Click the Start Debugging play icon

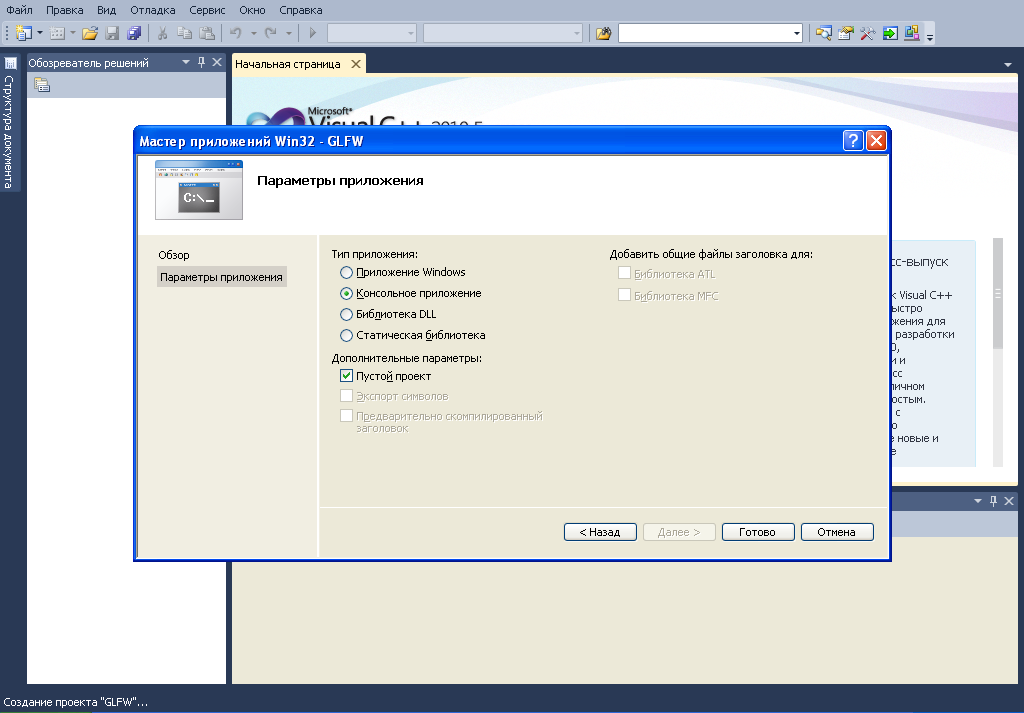312,33
